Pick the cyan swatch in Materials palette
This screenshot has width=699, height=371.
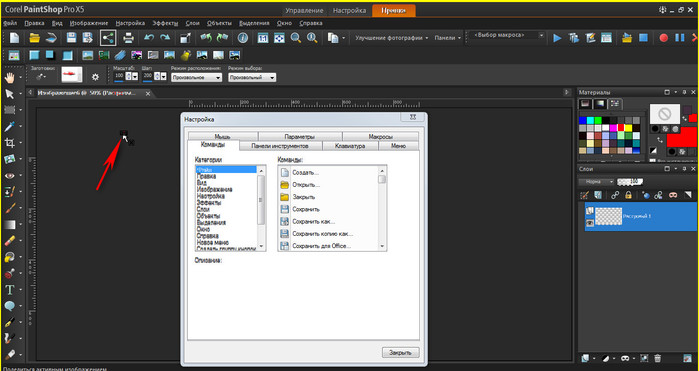[x=590, y=120]
